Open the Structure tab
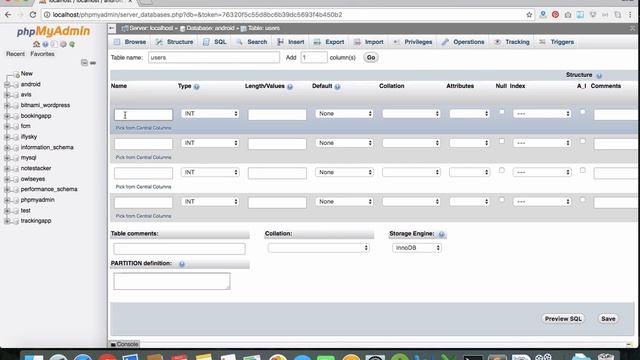Screen dimensions: 640x360 (x=174, y=42)
